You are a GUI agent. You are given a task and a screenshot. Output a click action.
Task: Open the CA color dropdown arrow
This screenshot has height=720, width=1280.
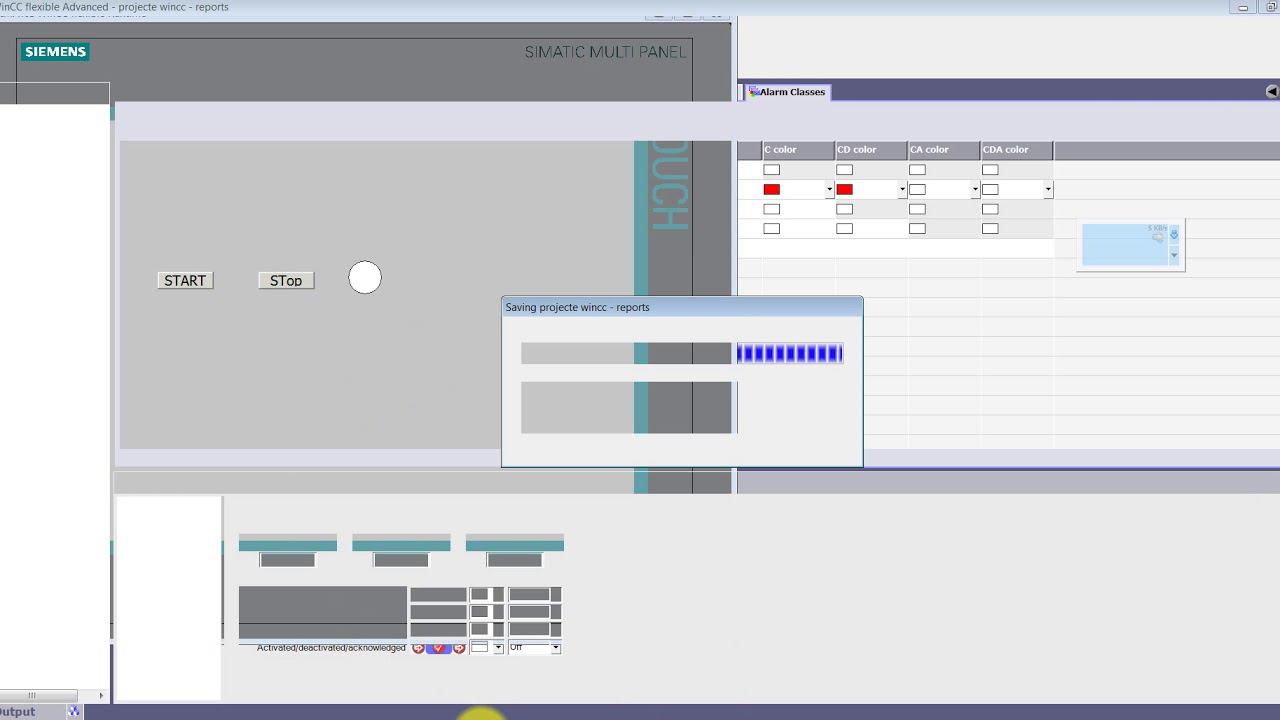[975, 189]
